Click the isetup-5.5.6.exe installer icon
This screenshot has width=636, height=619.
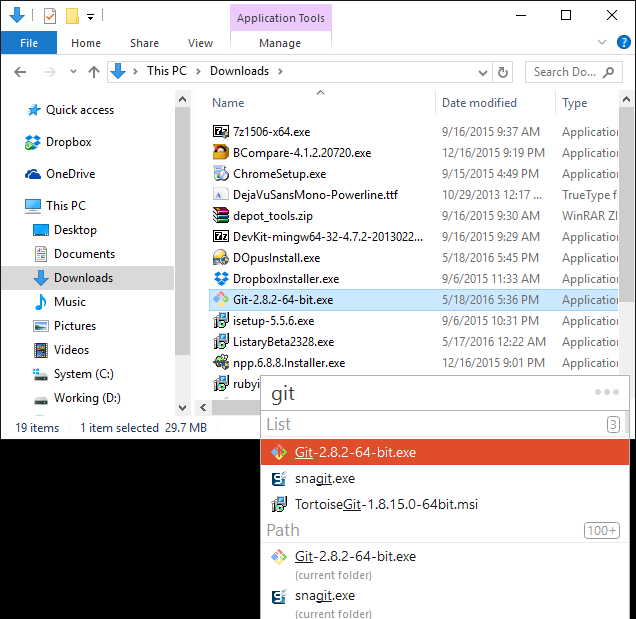pyautogui.click(x=221, y=320)
